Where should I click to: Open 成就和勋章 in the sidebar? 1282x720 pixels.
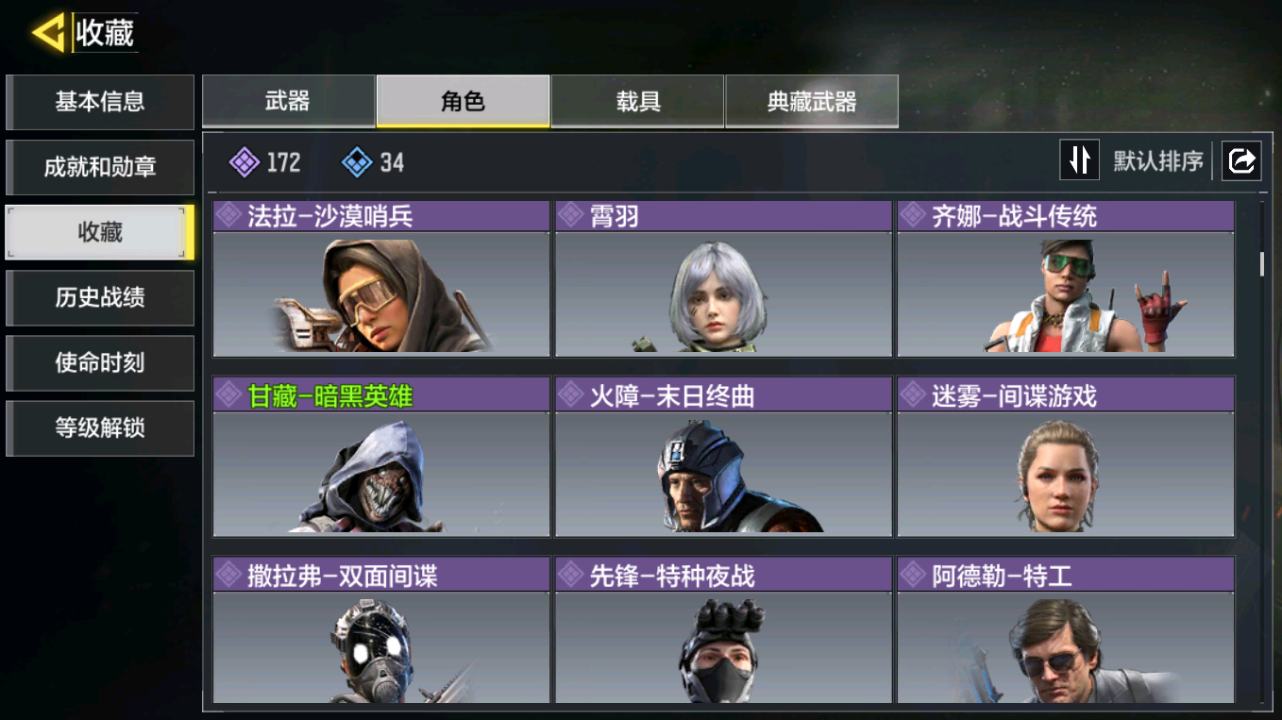point(99,167)
